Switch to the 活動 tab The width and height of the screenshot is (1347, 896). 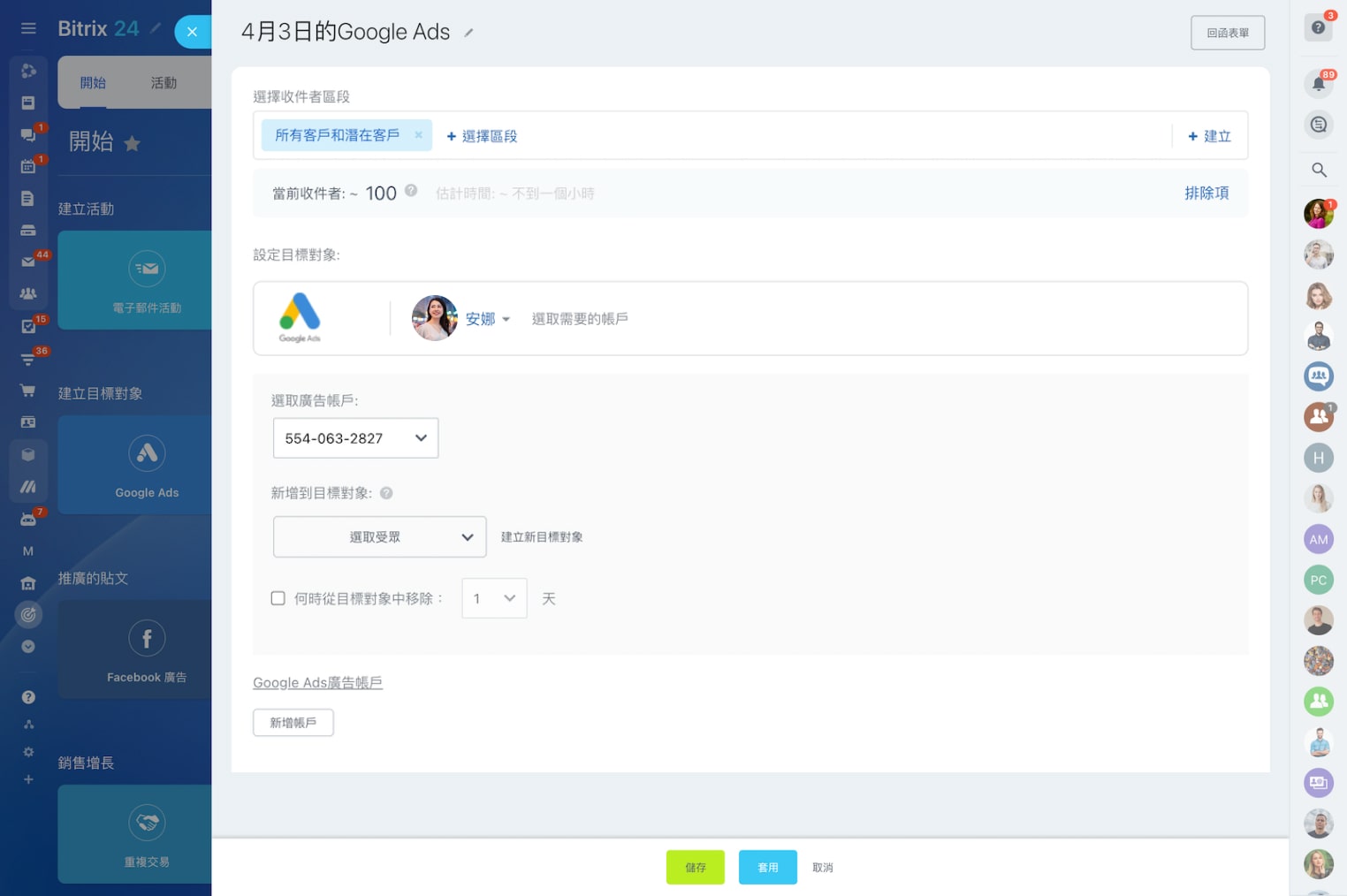(x=164, y=83)
